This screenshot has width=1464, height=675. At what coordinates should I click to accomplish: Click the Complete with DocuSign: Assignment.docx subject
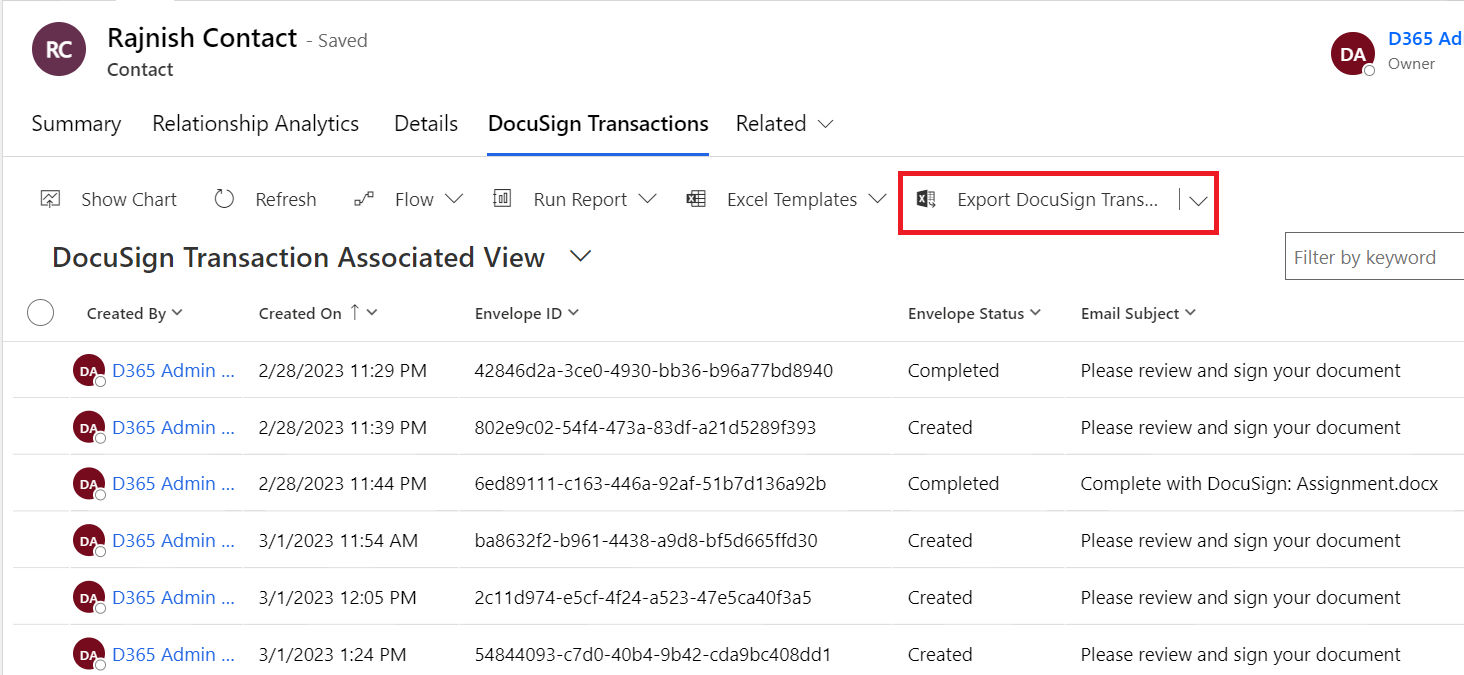(1259, 484)
